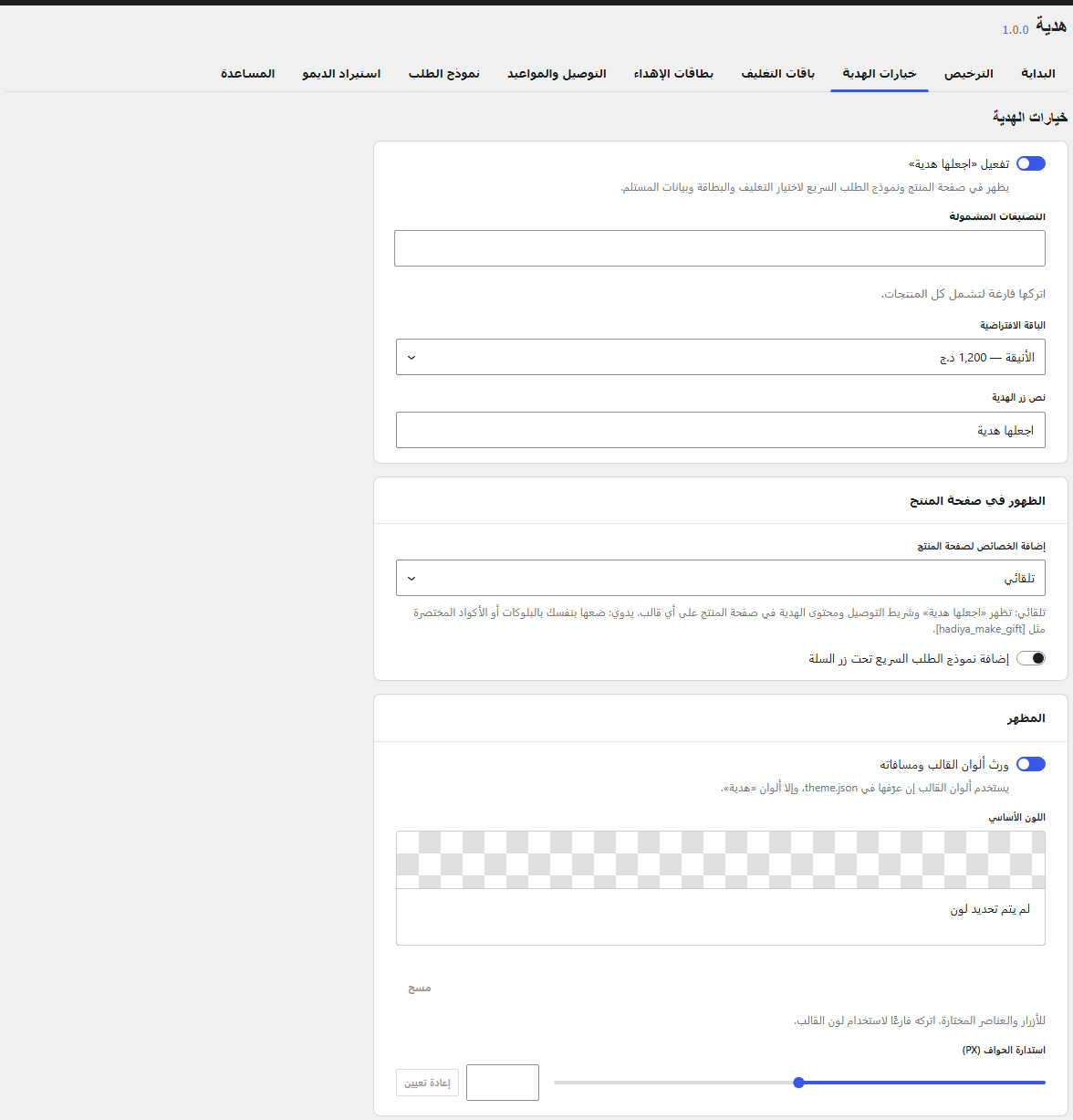The image size is (1073, 1120).
Task: Open the الباقة الافتراضية dropdown
Action: coord(721,357)
